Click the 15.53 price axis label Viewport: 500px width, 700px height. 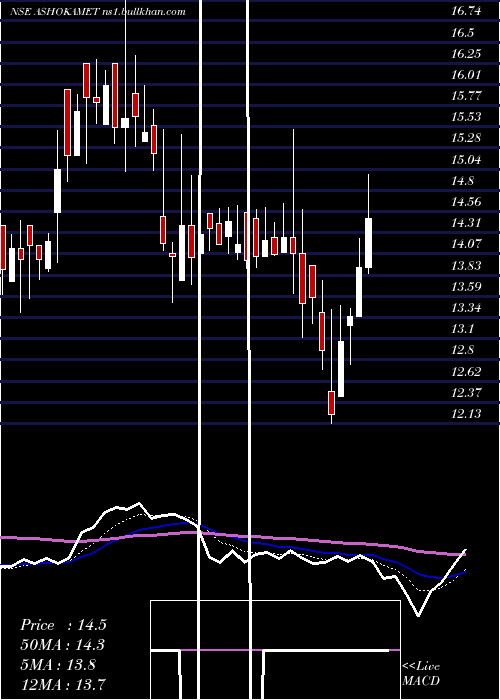coord(466,117)
